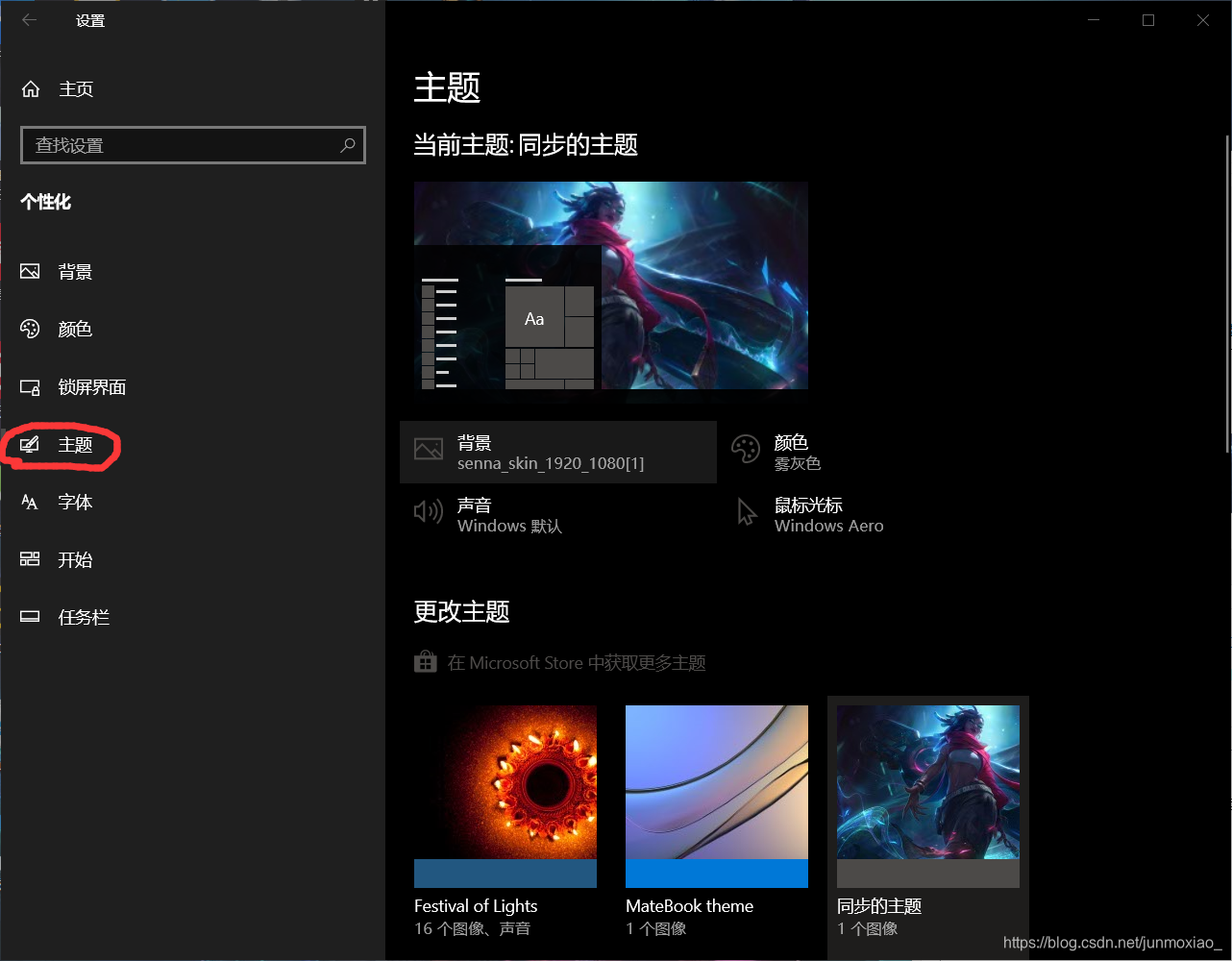
Task: Click the 查找设置 search field
Action: 192,145
